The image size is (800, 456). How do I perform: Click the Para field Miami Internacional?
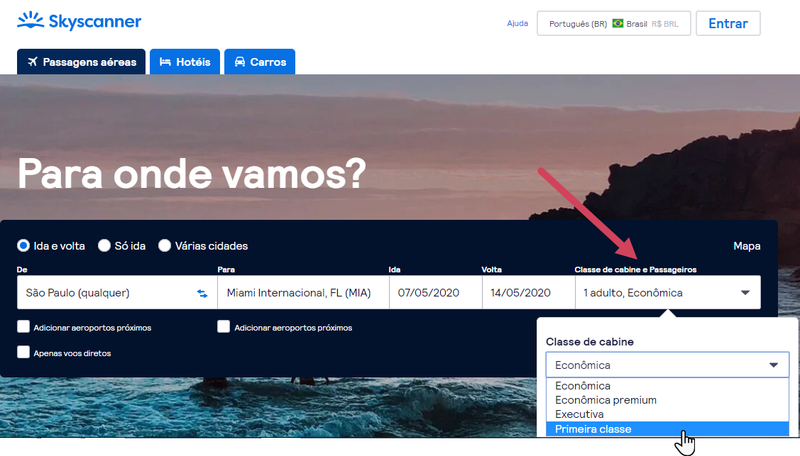pos(303,293)
